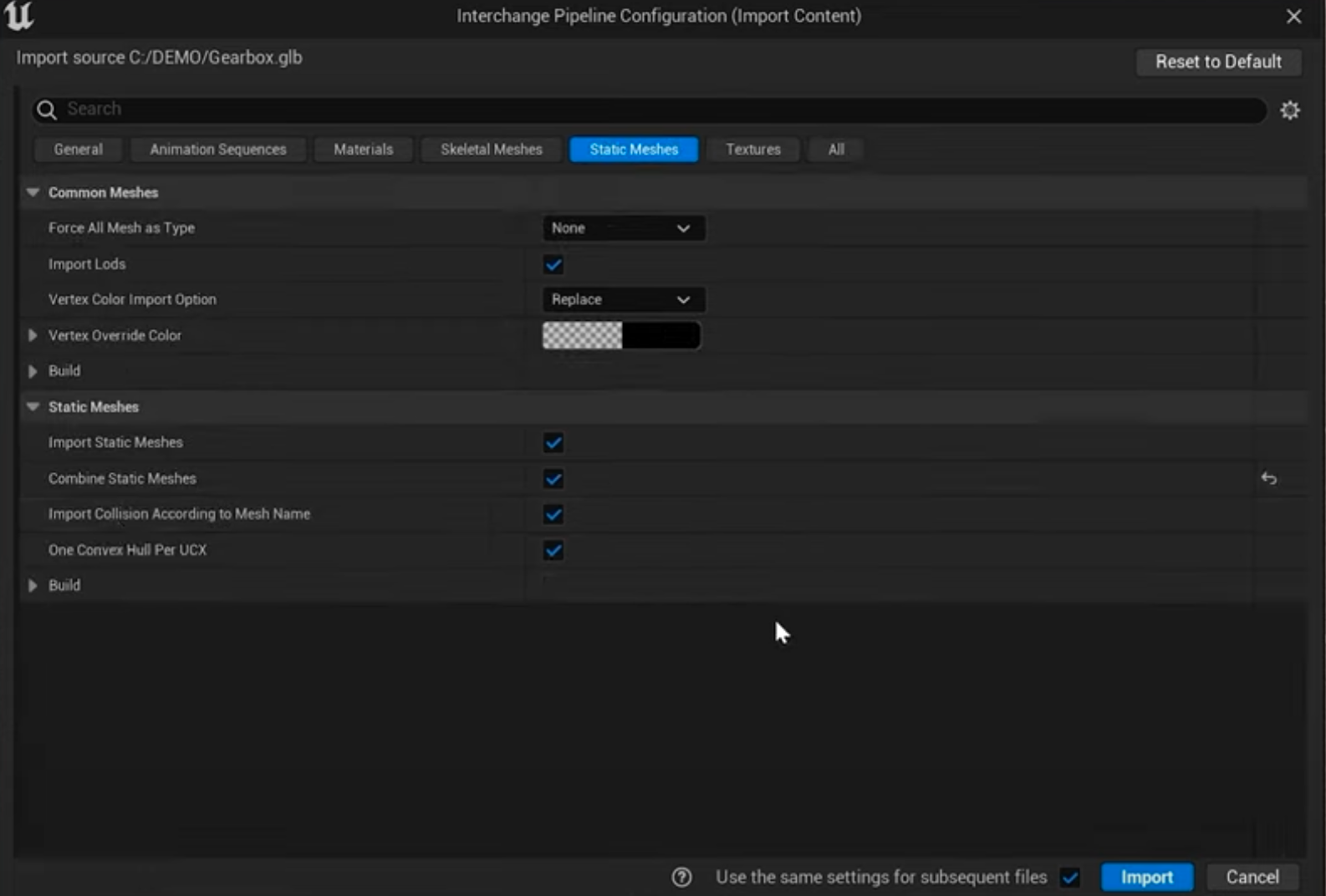This screenshot has width=1326, height=896.
Task: Toggle the Import Lods checkbox
Action: click(553, 265)
